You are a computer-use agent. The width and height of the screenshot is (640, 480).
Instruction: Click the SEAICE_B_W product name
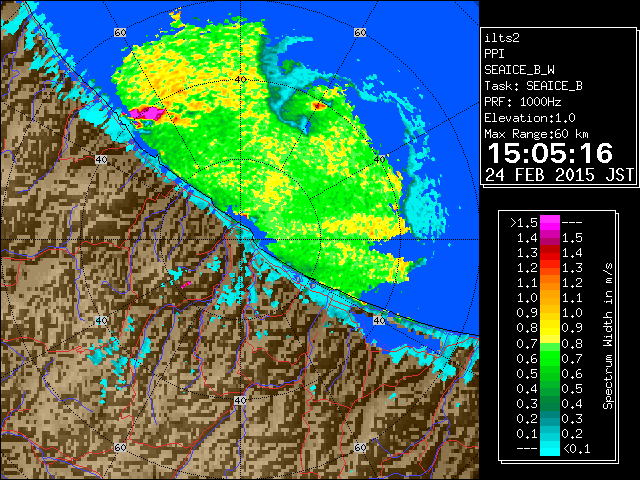[x=519, y=70]
